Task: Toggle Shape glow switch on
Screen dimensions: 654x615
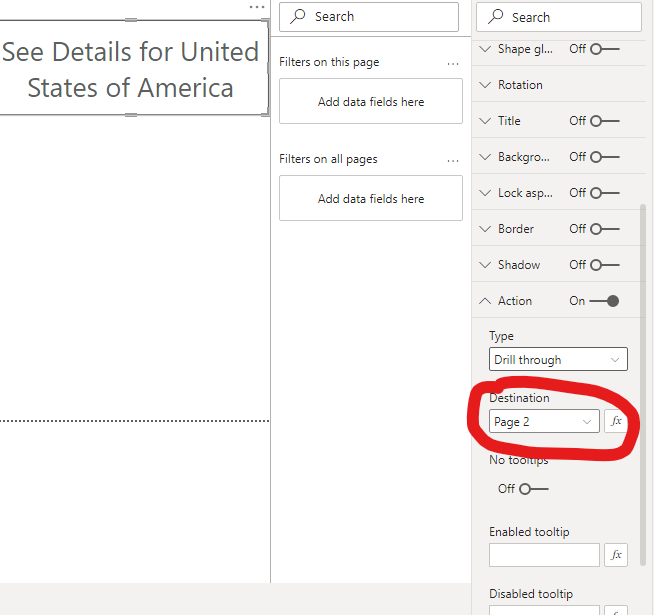Action: click(604, 49)
